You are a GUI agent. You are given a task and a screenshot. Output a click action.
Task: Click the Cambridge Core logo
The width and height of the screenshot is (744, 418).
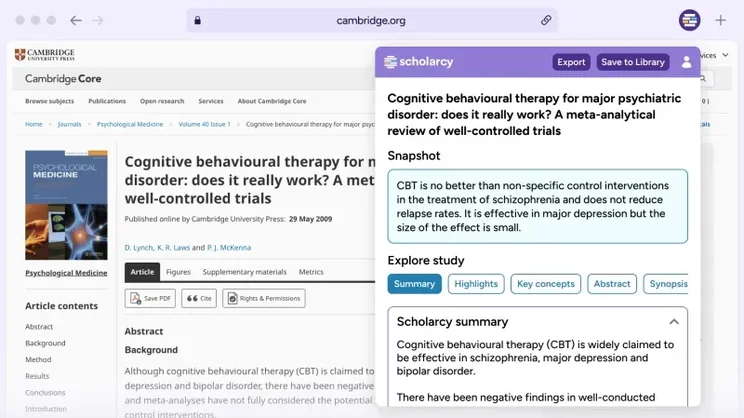click(x=63, y=79)
